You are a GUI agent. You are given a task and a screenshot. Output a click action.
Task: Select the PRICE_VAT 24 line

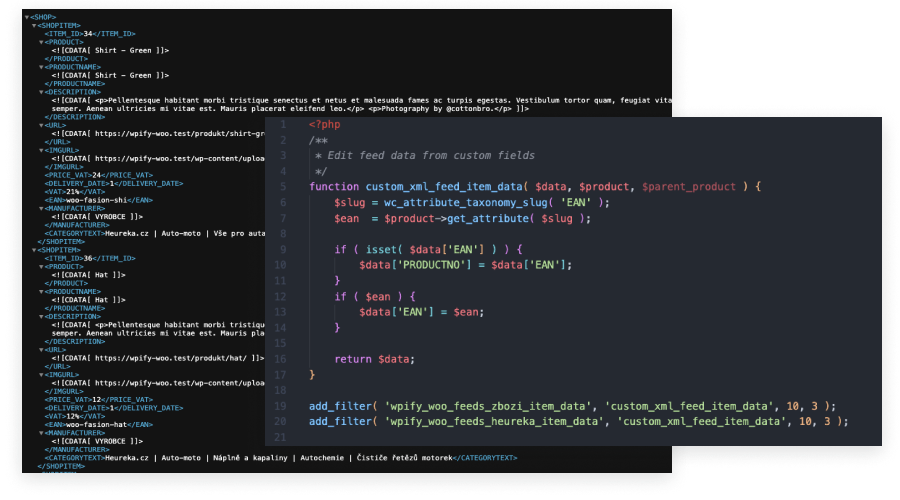pos(99,175)
